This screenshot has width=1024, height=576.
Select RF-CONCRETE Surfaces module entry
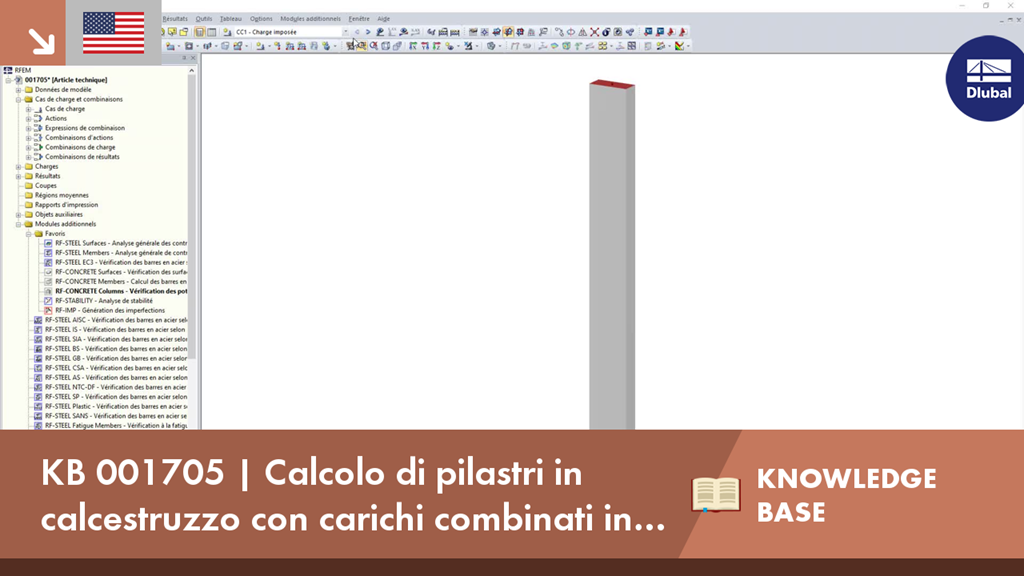(121, 272)
